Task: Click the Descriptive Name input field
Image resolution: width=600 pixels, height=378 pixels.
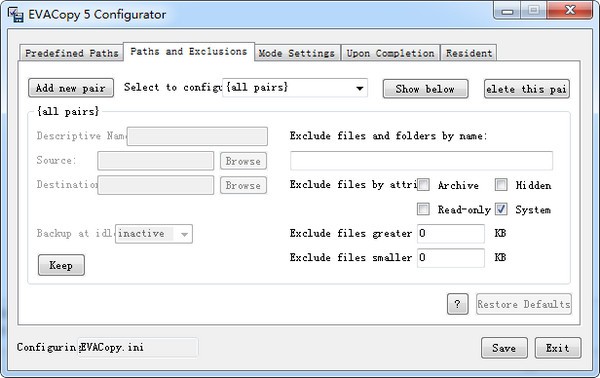Action: (x=197, y=136)
